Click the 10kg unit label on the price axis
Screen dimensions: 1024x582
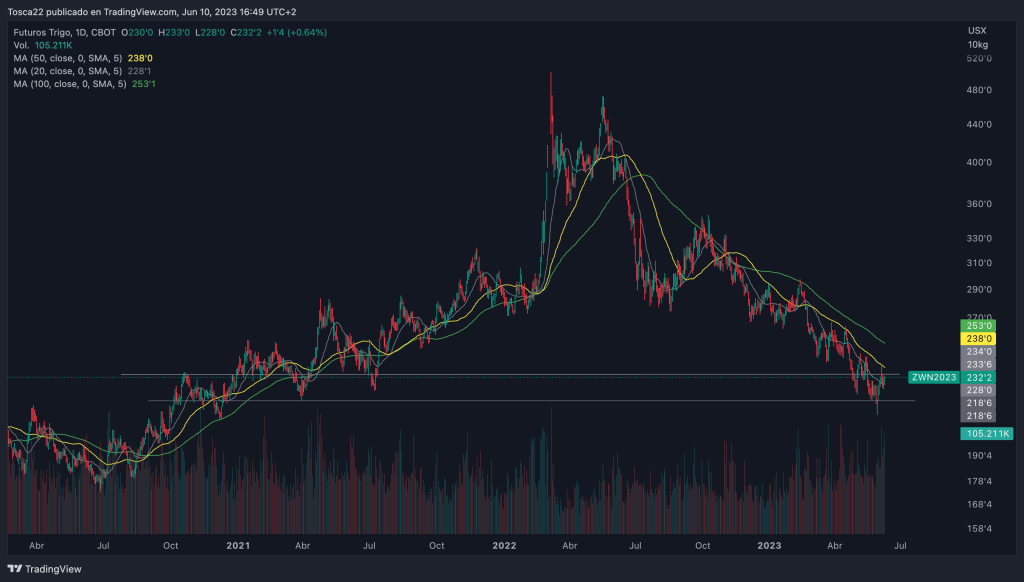click(978, 45)
